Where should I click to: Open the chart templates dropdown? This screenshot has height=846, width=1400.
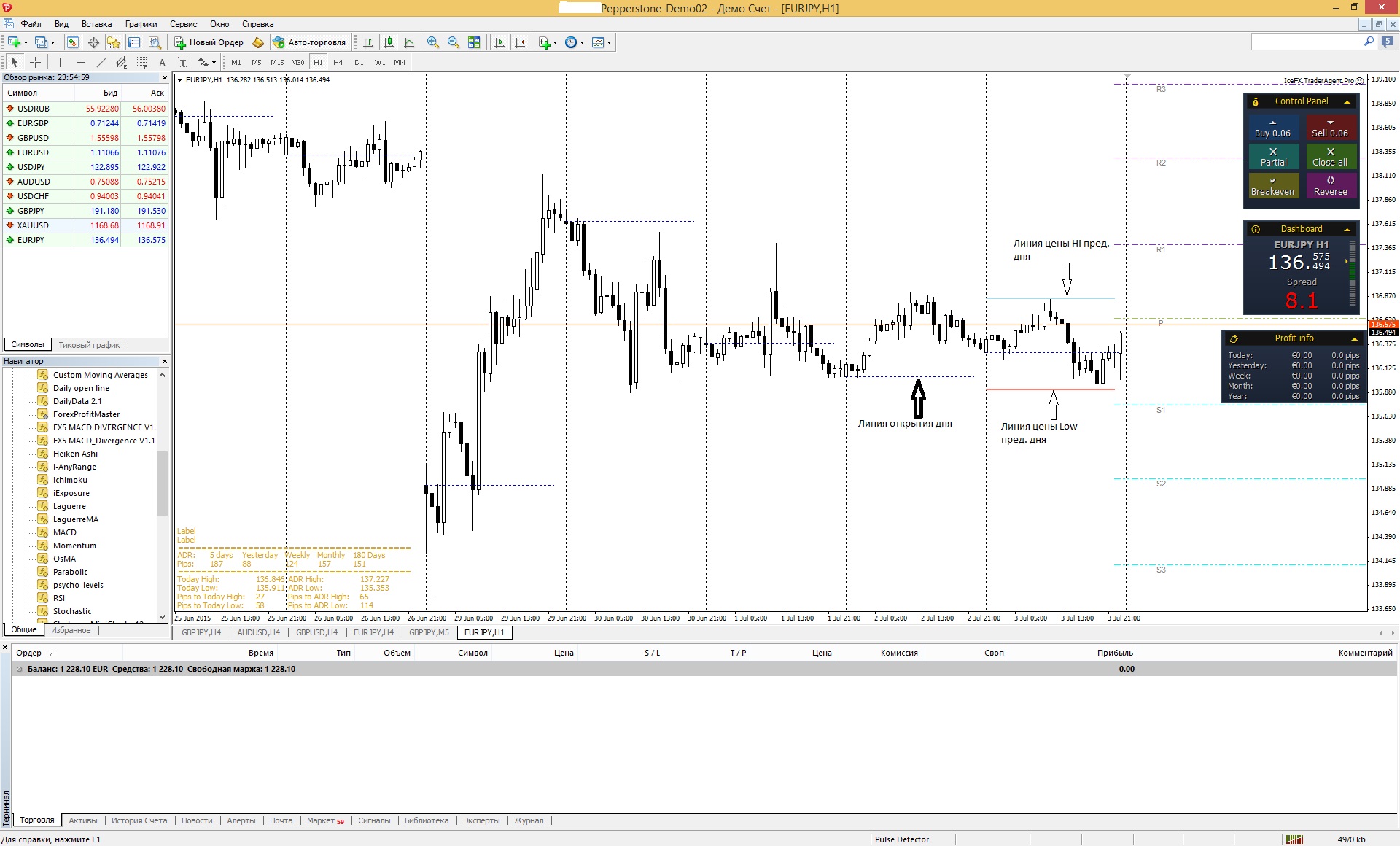(602, 42)
